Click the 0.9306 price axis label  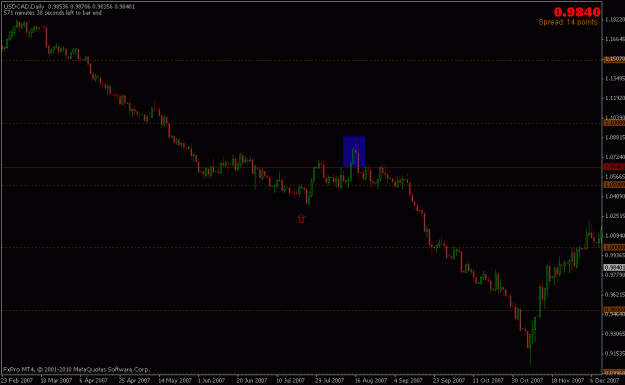(x=615, y=334)
